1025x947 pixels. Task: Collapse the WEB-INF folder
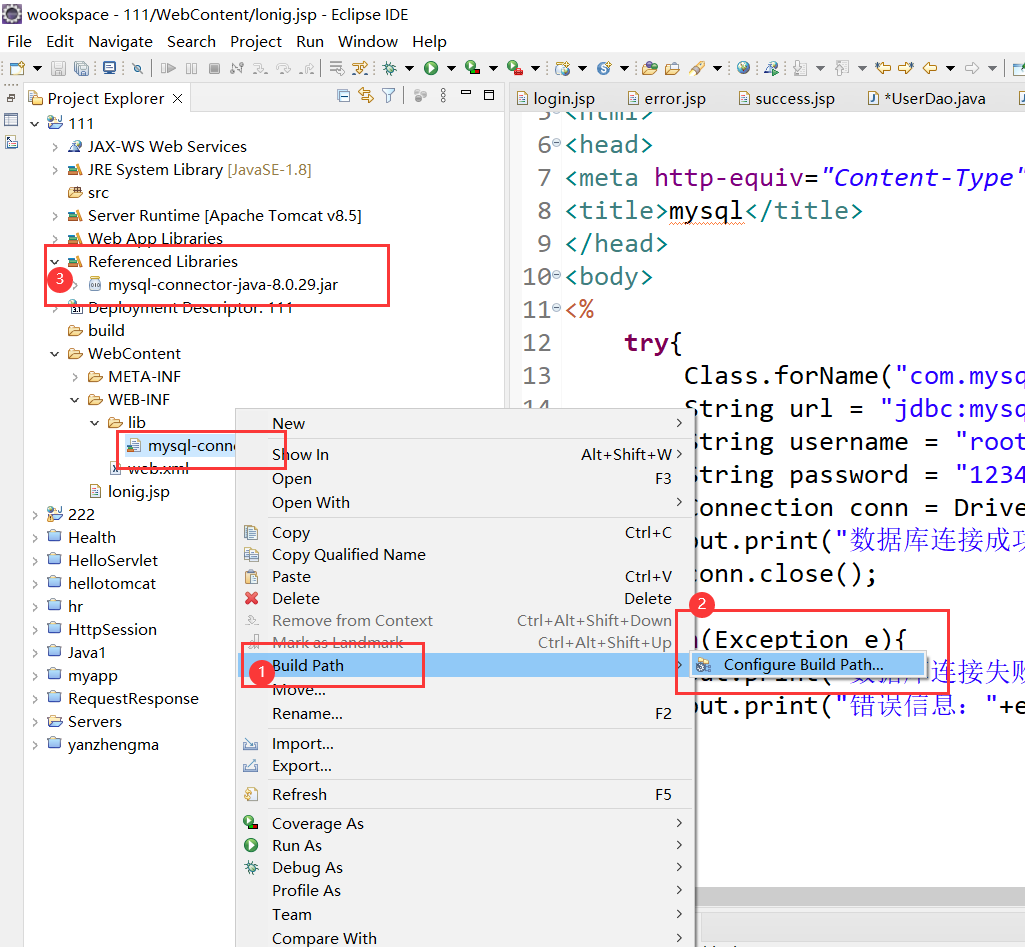click(x=75, y=400)
